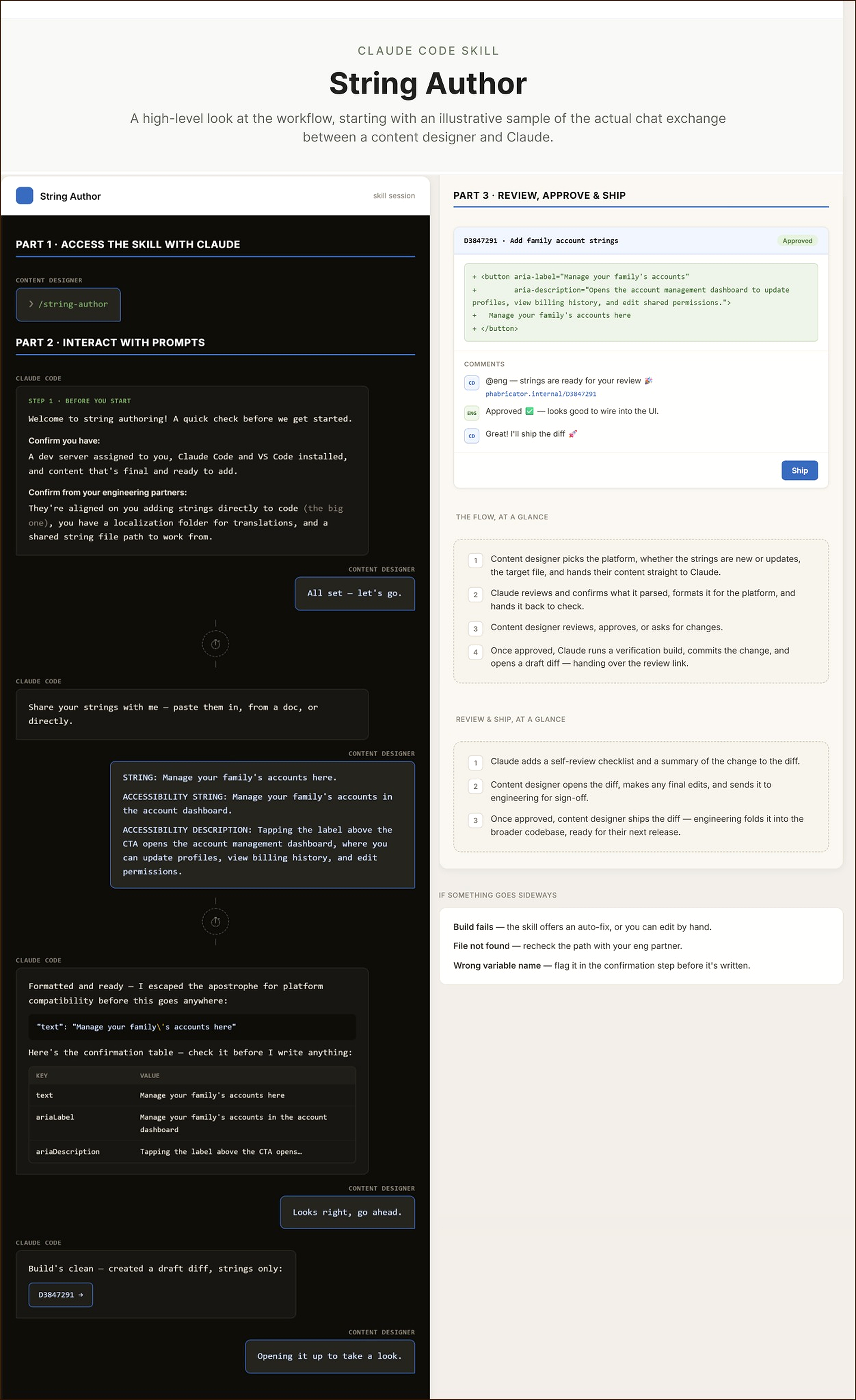Viewport: 856px width, 1400px height.
Task: Click the 'D3847291 · Add family account strings' title
Action: [x=540, y=240]
